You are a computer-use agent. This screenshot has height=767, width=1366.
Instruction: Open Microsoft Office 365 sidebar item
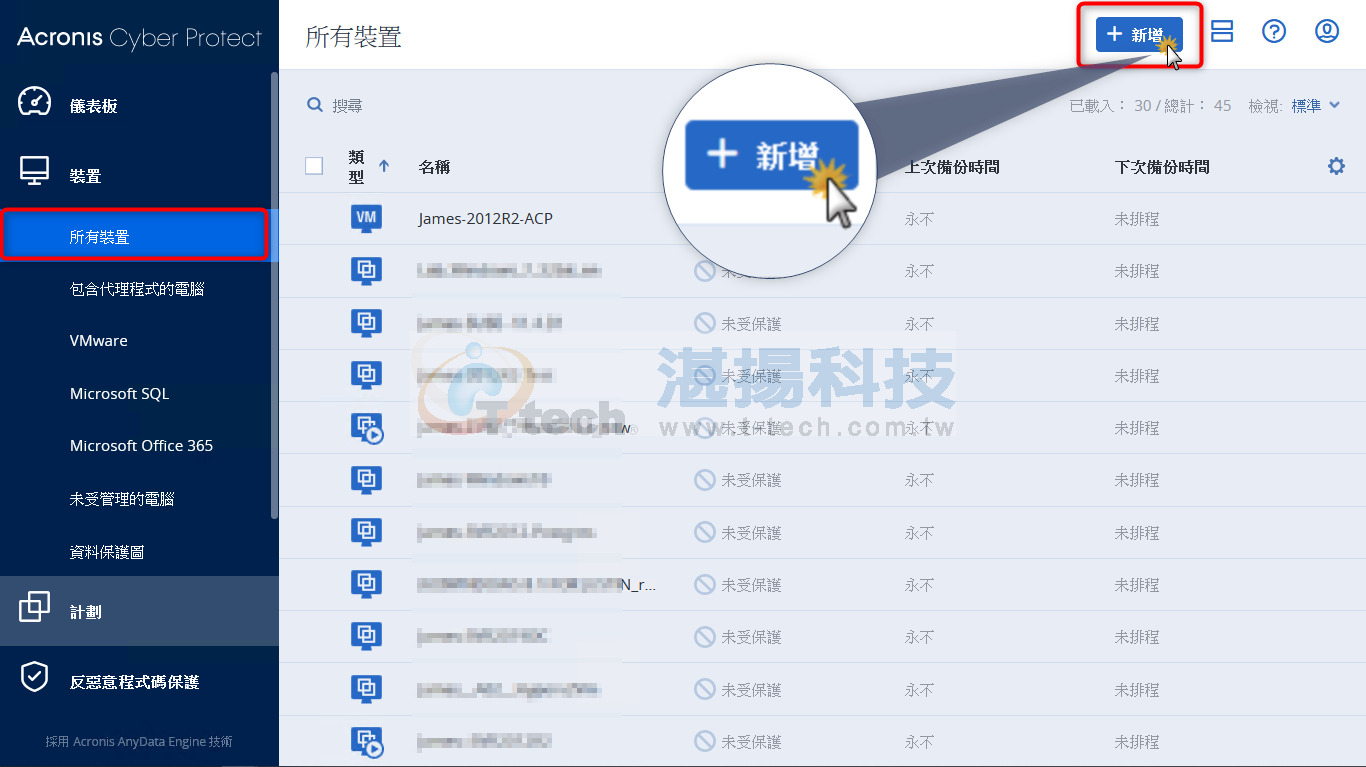[141, 446]
